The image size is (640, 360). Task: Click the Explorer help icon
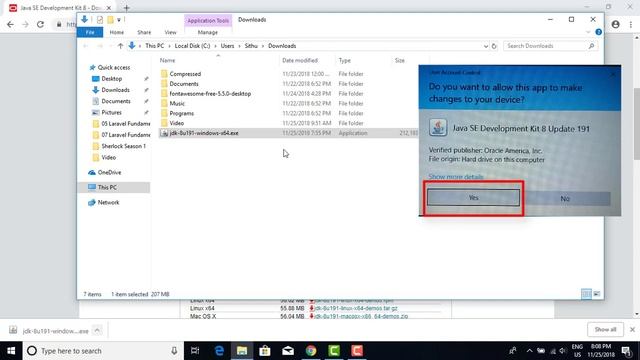598,32
